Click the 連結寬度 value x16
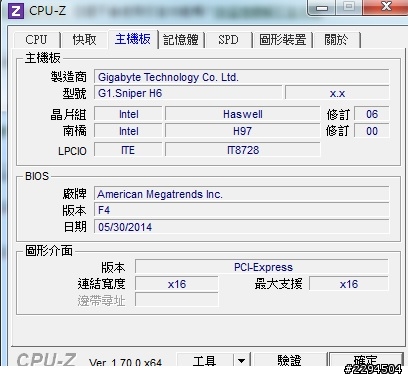The height and width of the screenshot is (377, 408). [x=177, y=284]
